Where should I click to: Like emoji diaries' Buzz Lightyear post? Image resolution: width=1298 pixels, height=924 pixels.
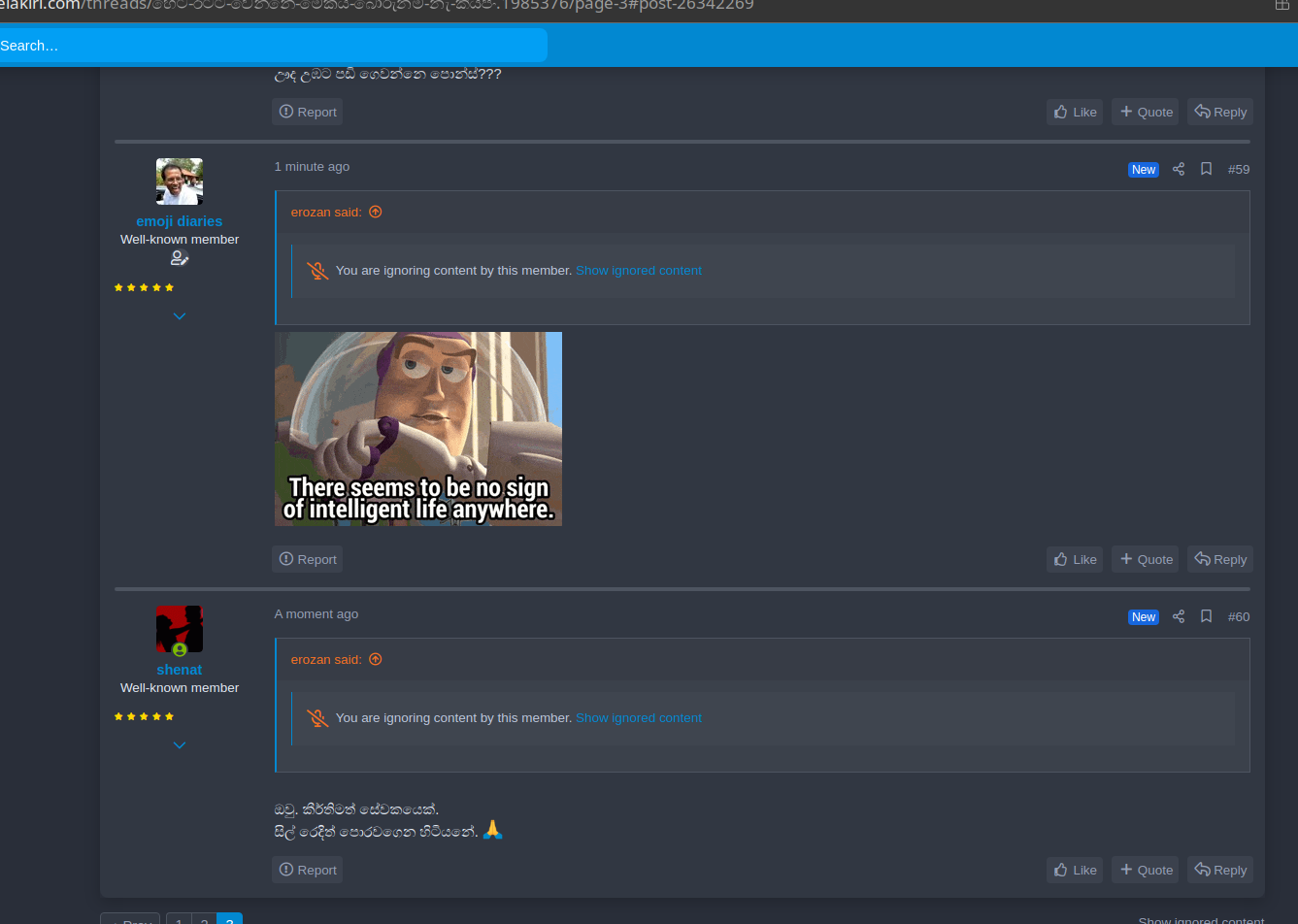1075,559
